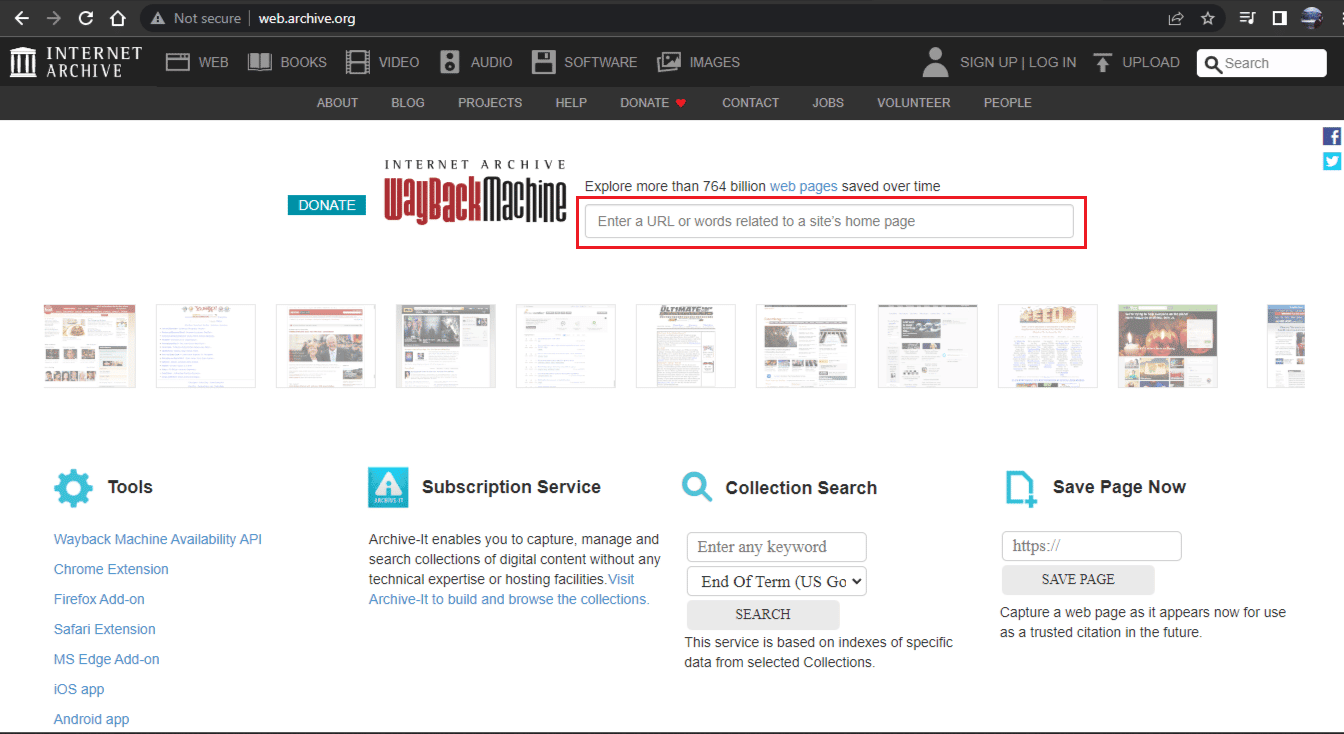Open the PEOPLE menu item
Viewport: 1344px width, 734px height.
coord(1007,103)
